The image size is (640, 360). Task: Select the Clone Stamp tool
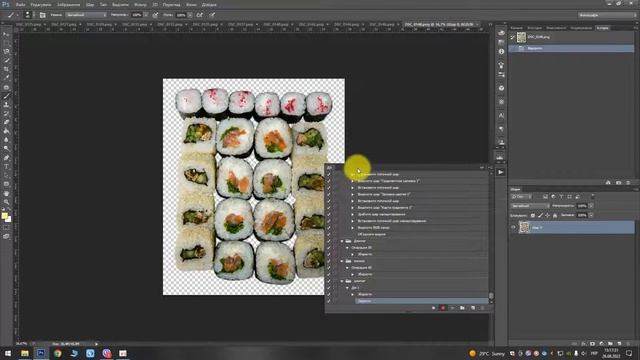coord(6,104)
